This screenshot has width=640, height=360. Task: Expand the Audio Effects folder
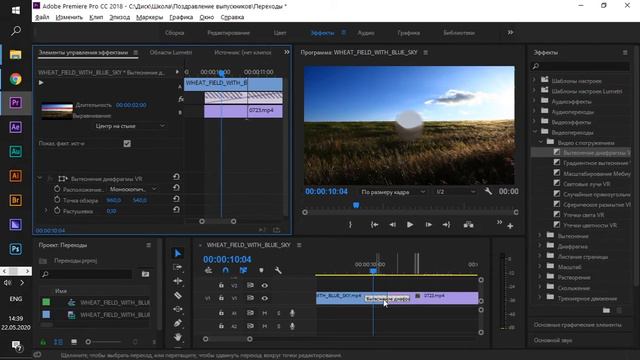coord(534,101)
